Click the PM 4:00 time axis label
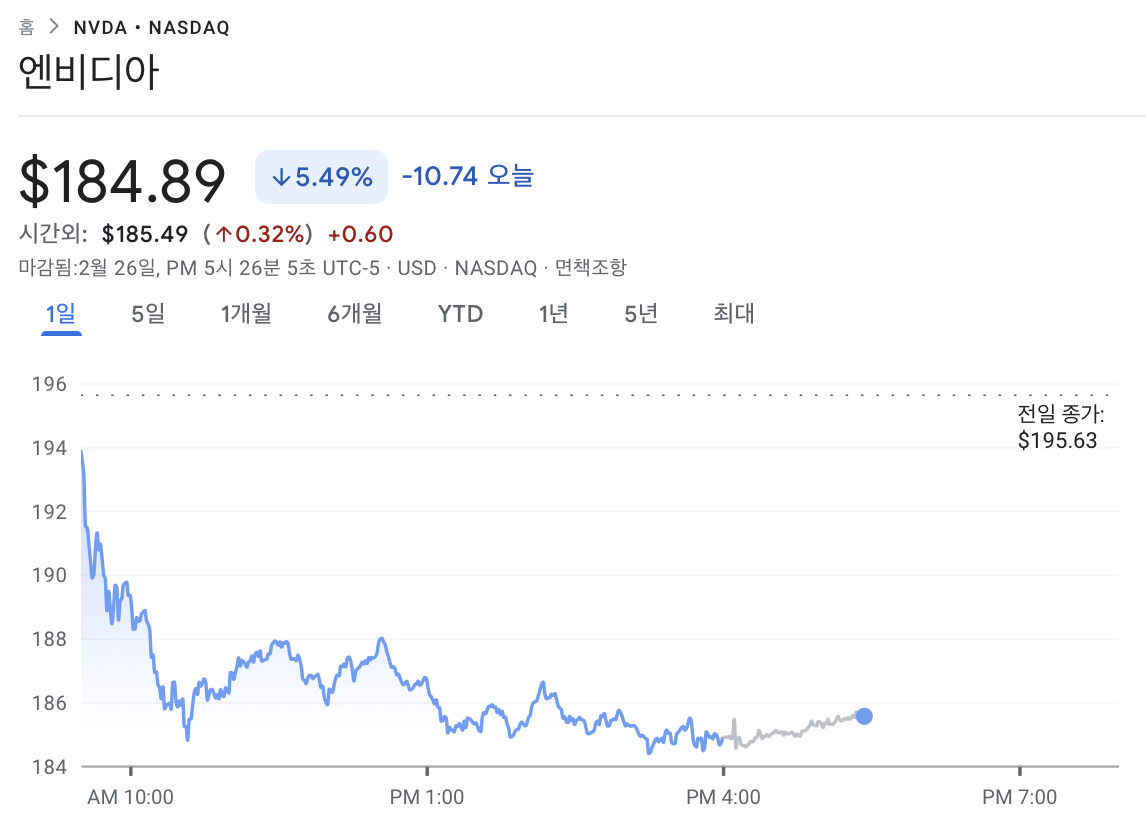This screenshot has height=828, width=1146. (723, 797)
